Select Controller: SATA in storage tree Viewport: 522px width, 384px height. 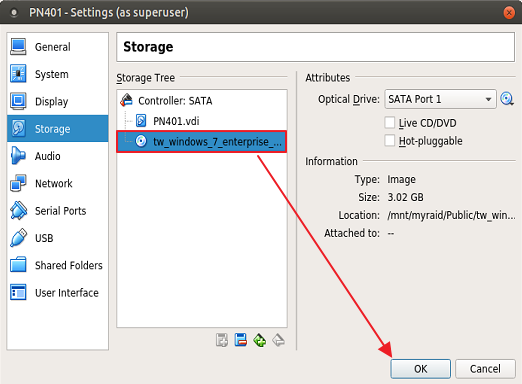175,101
